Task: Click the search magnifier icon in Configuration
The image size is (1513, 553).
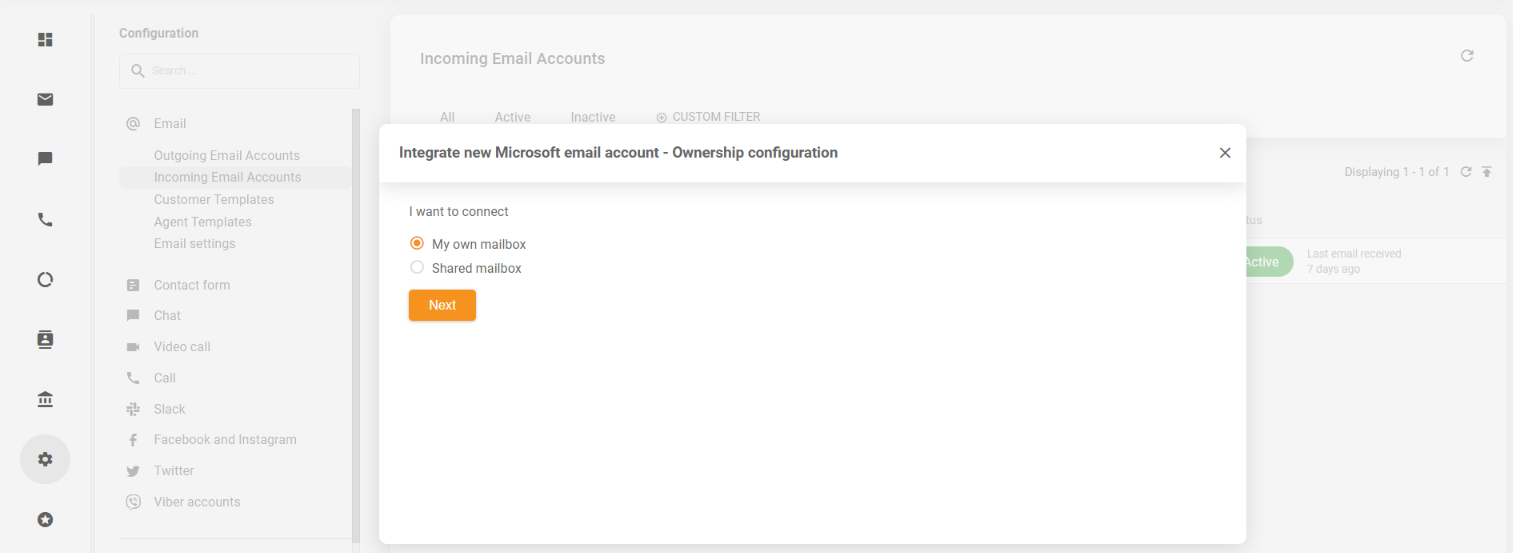Action: tap(138, 71)
